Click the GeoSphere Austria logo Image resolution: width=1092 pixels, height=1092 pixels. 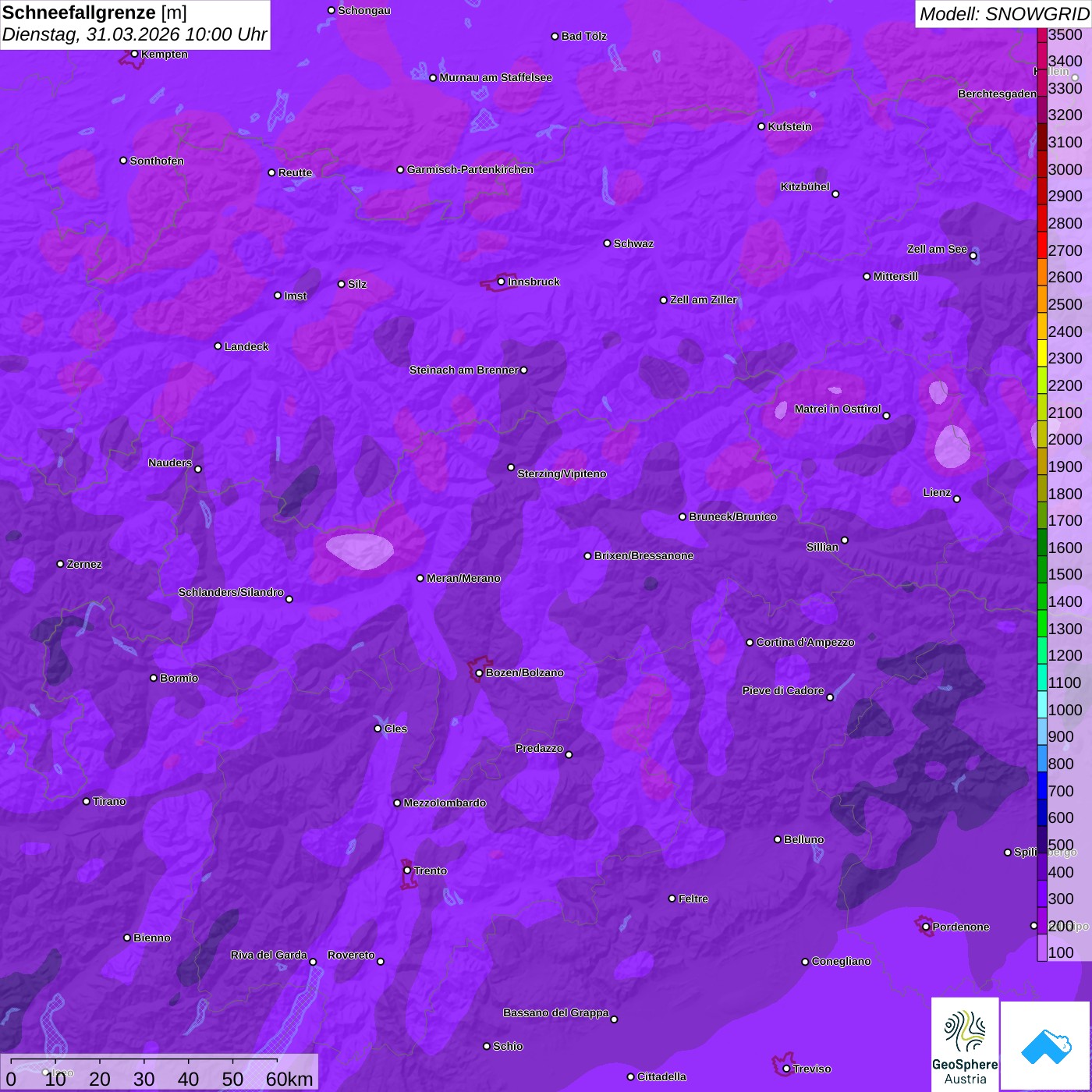point(965,1044)
